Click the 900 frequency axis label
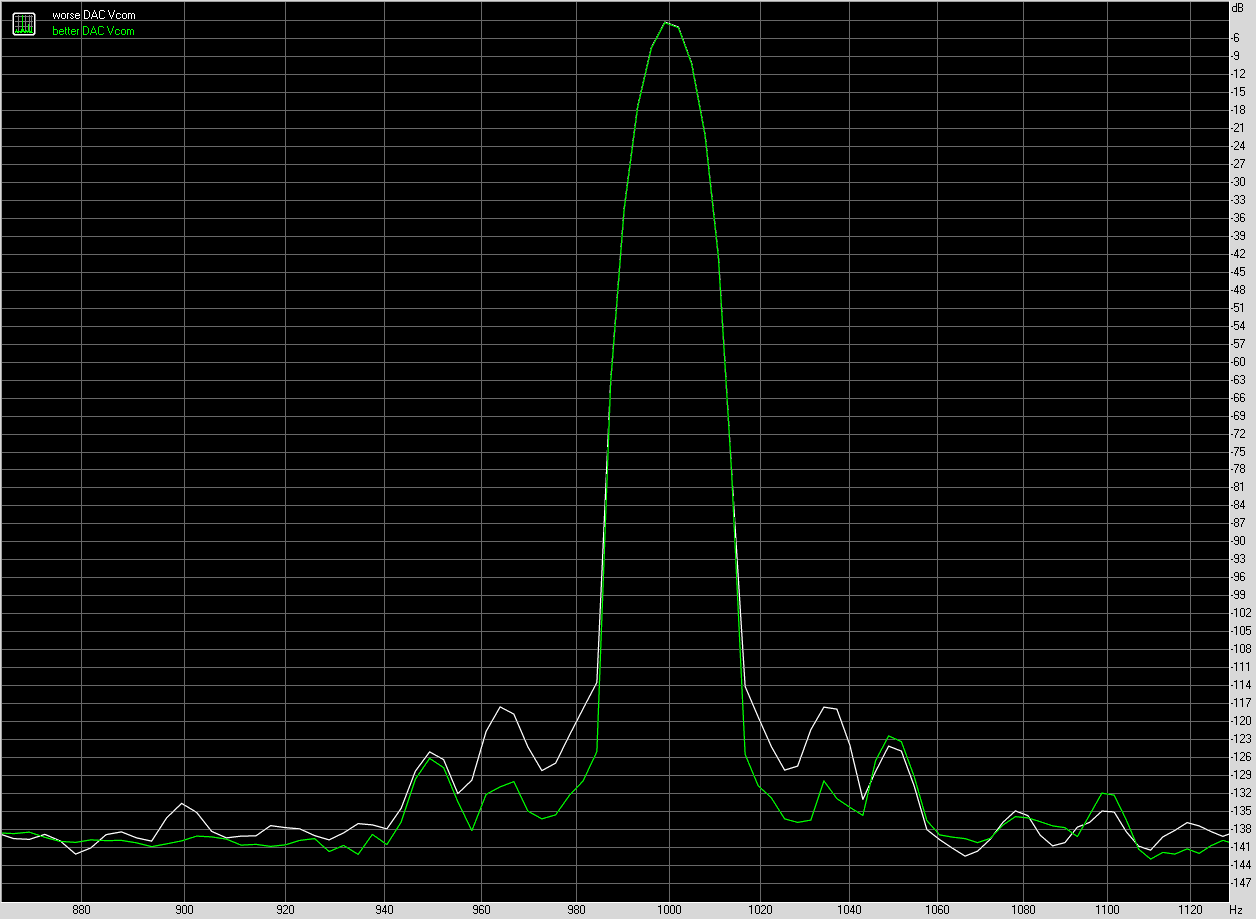Viewport: 1256px width, 919px height. pyautogui.click(x=185, y=909)
